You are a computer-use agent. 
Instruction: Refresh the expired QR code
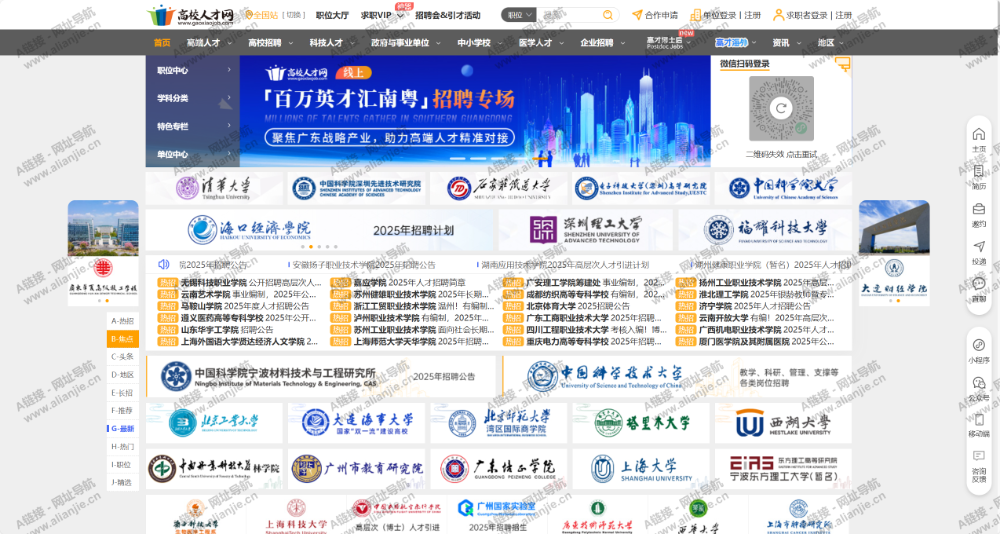pyautogui.click(x=781, y=108)
